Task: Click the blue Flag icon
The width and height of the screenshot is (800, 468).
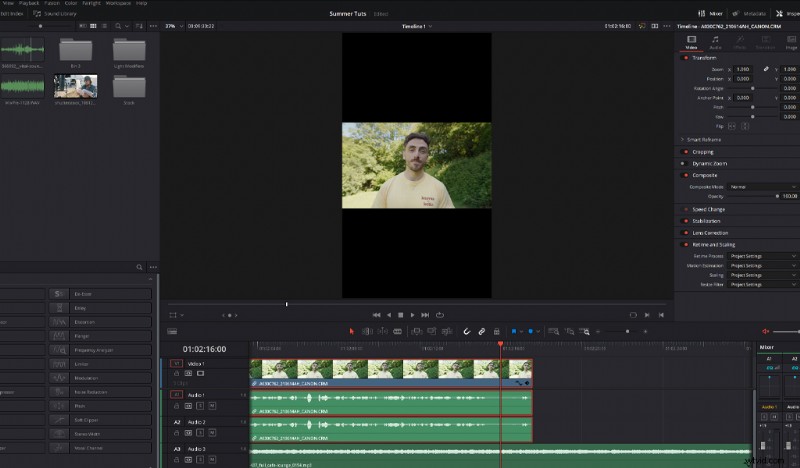Action: click(x=514, y=331)
